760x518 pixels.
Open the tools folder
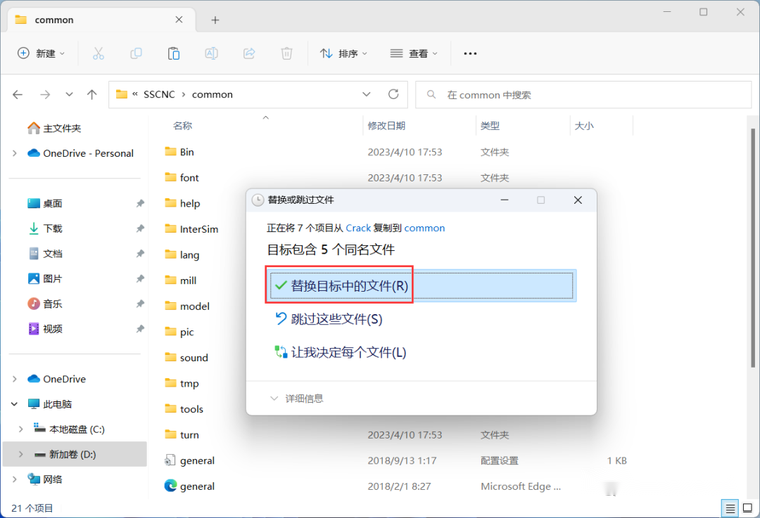184,409
